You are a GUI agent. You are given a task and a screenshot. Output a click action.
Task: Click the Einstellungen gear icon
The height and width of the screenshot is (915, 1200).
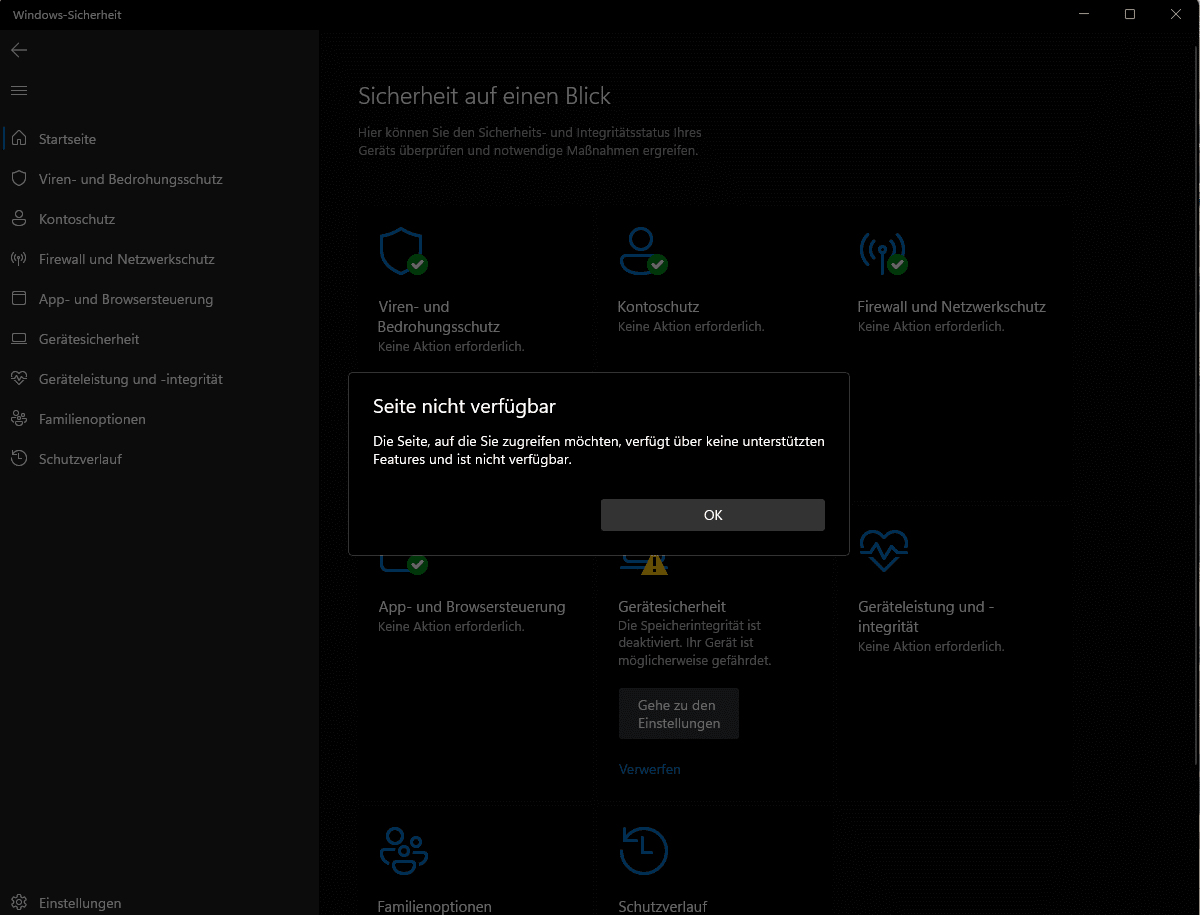coord(19,902)
